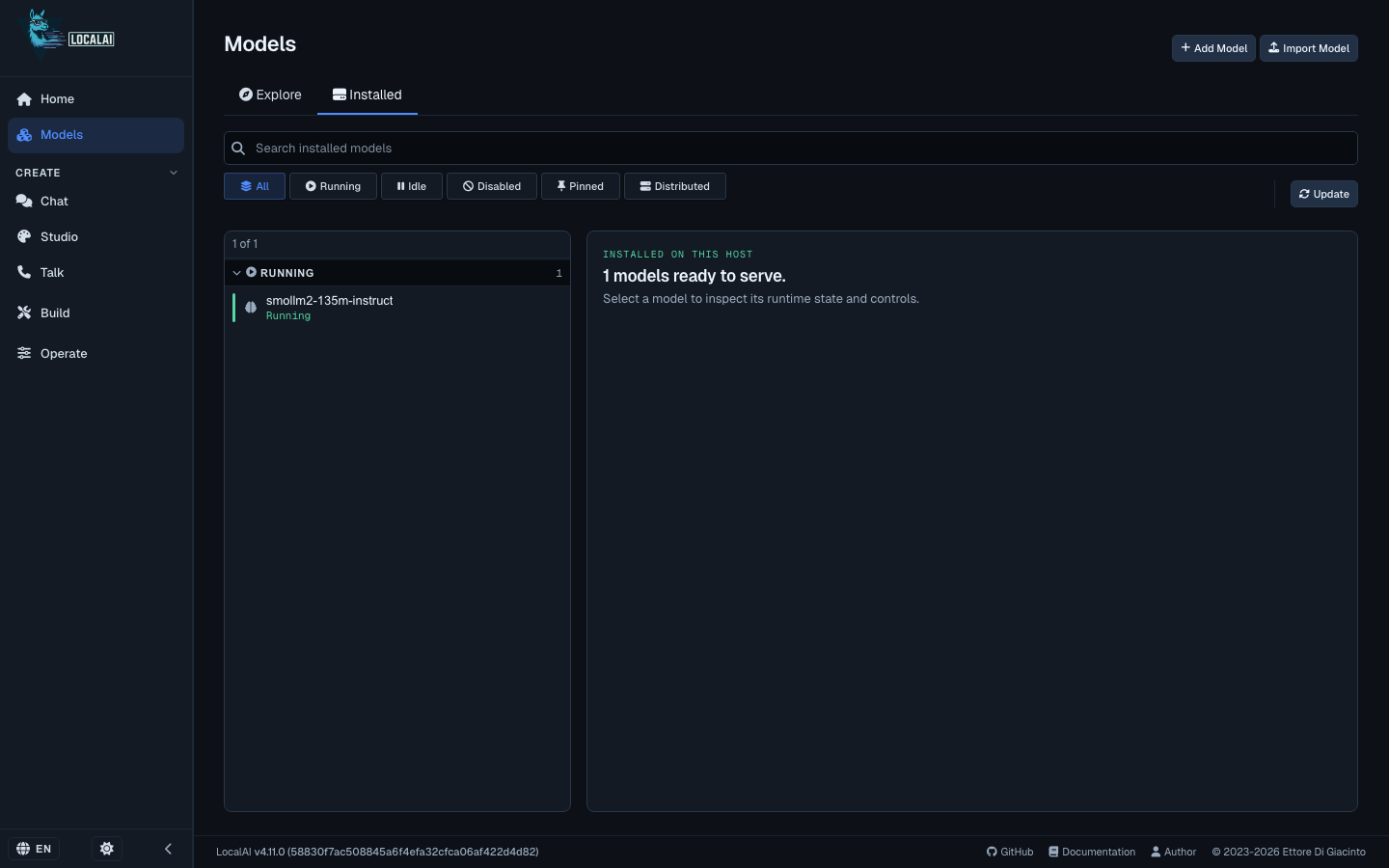This screenshot has height=868, width=1389.
Task: Click the Operate sliders icon
Action: [x=24, y=353]
